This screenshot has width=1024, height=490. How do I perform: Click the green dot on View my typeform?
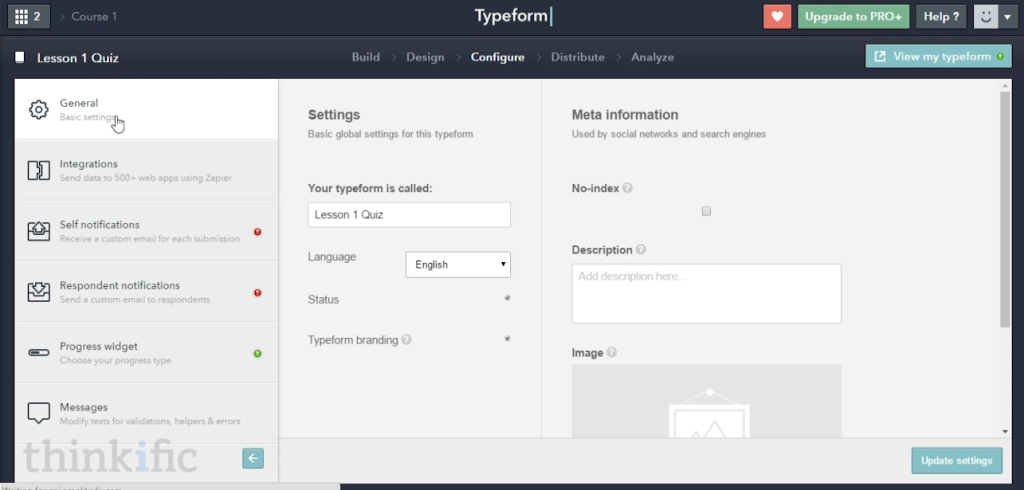pos(1000,56)
